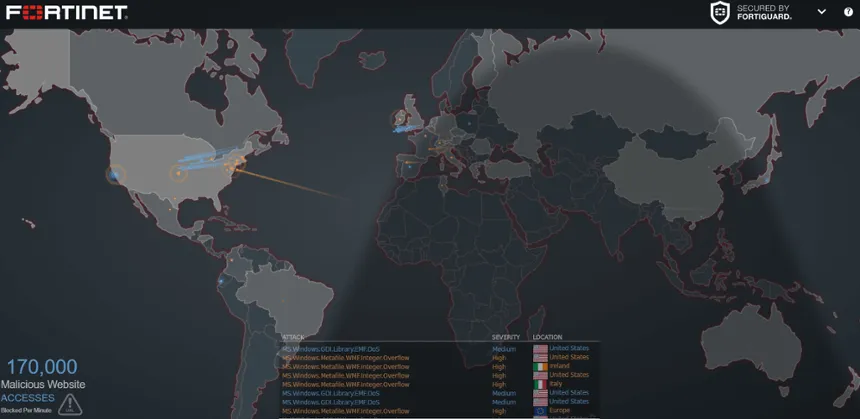Open the help question mark icon
860x419 pixels.
pos(848,12)
